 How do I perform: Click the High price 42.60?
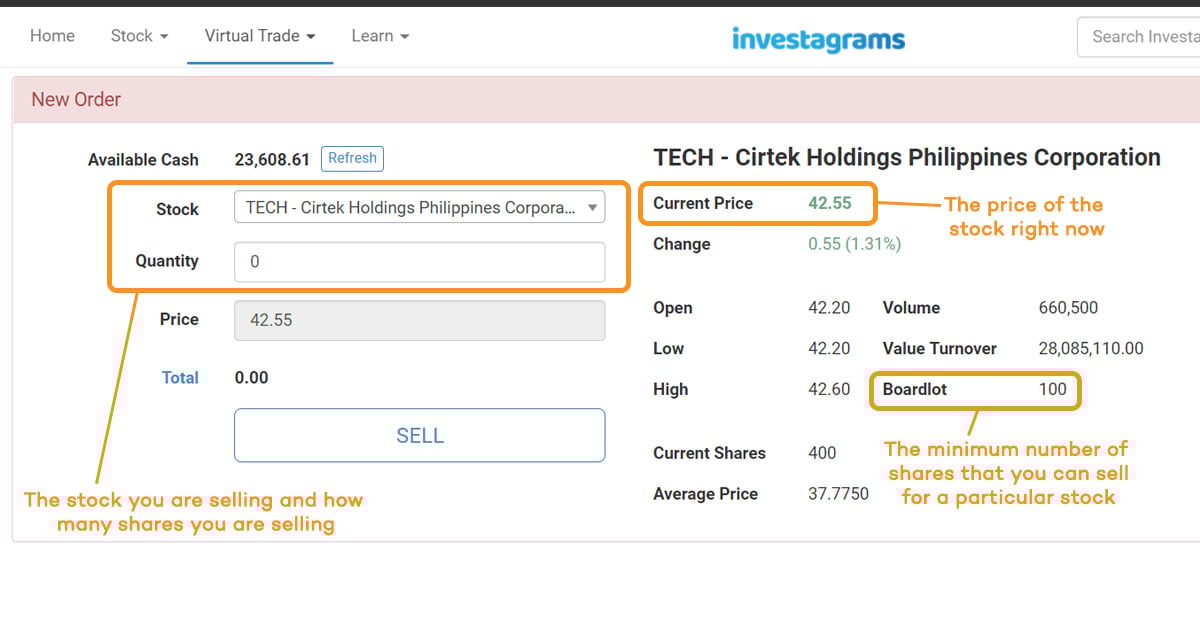pyautogui.click(x=829, y=389)
